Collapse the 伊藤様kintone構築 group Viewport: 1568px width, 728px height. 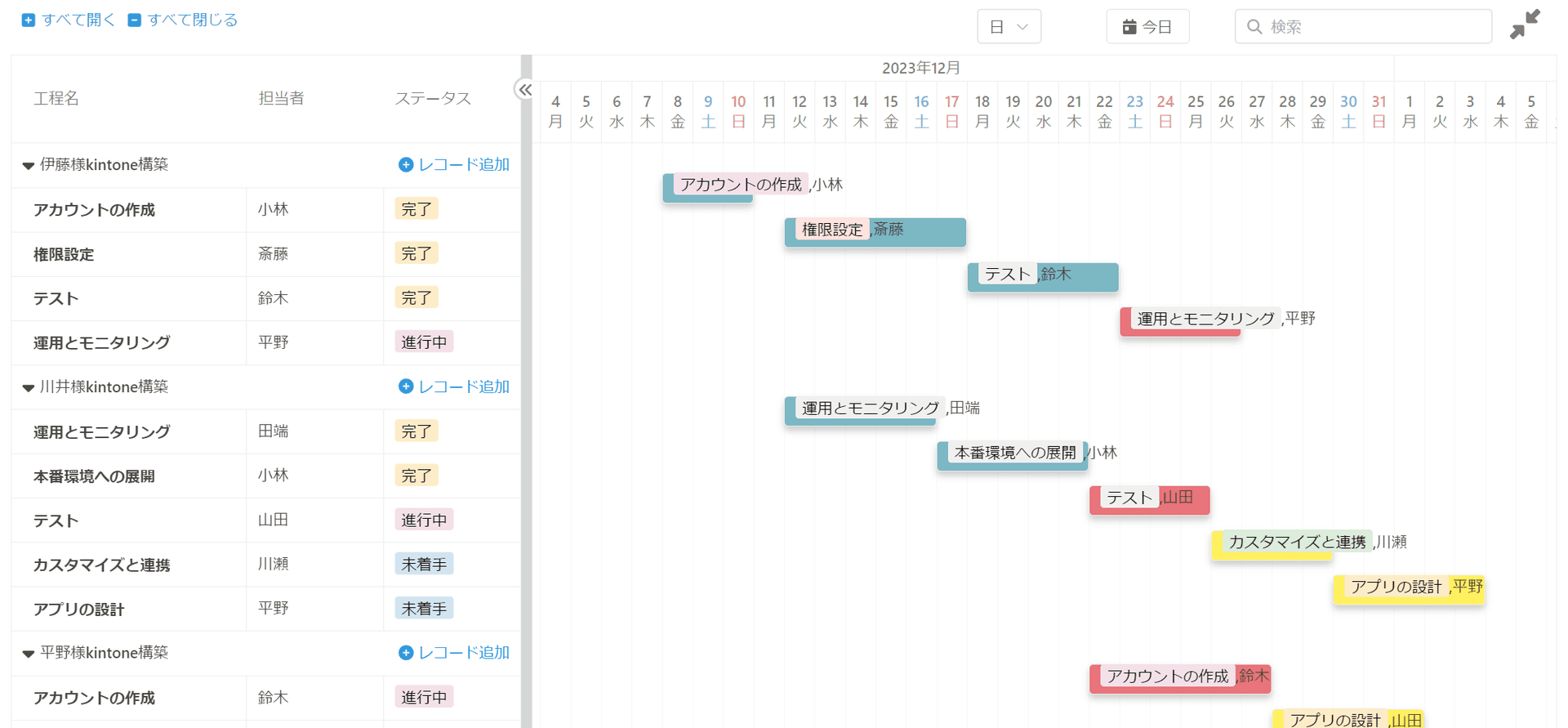pyautogui.click(x=29, y=165)
